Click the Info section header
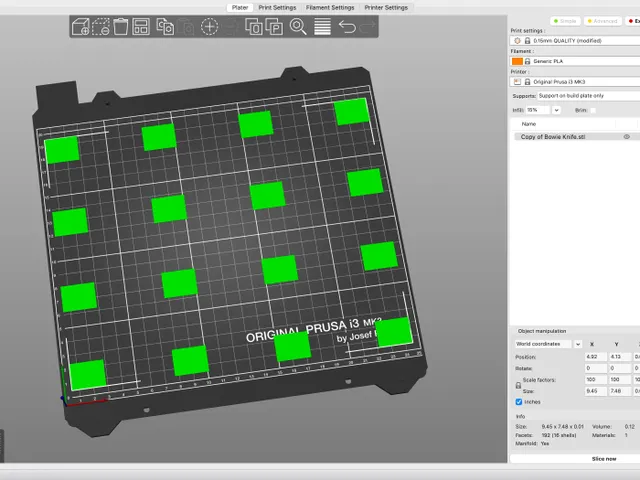 tap(520, 417)
